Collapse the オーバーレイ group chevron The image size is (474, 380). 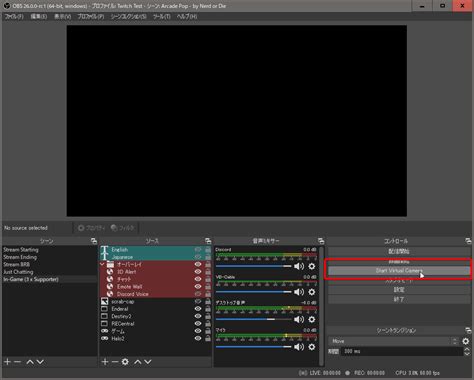[102, 264]
